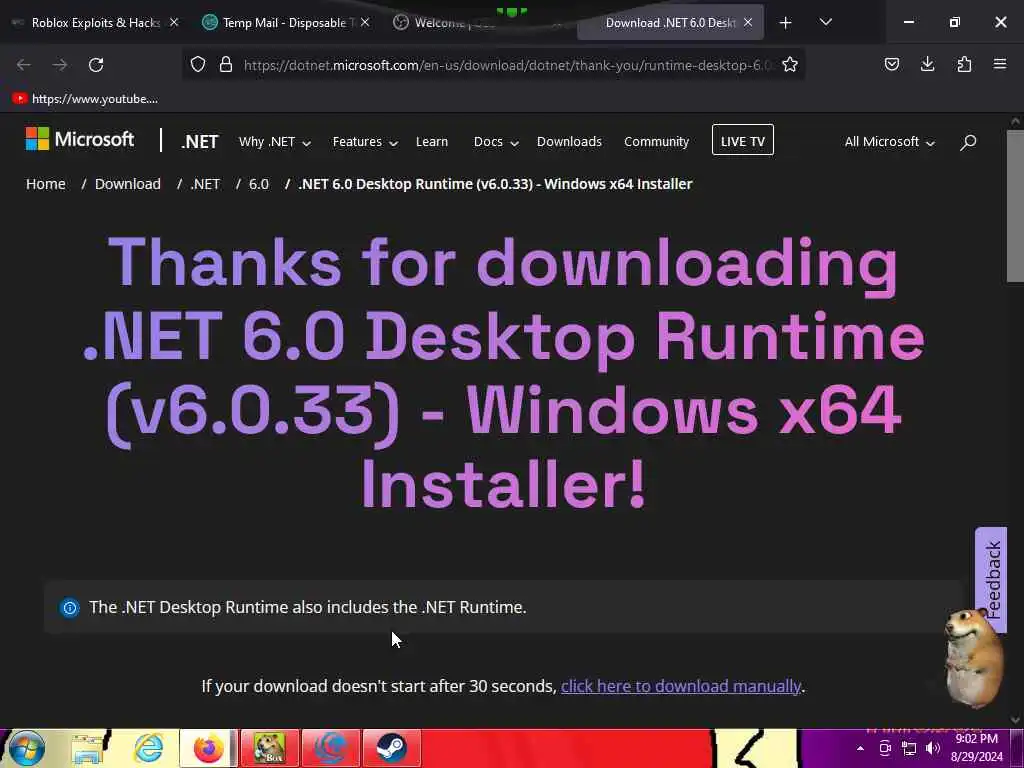Viewport: 1024px width, 768px height.
Task: Select the Download .NET 6.0 tab
Action: point(670,23)
